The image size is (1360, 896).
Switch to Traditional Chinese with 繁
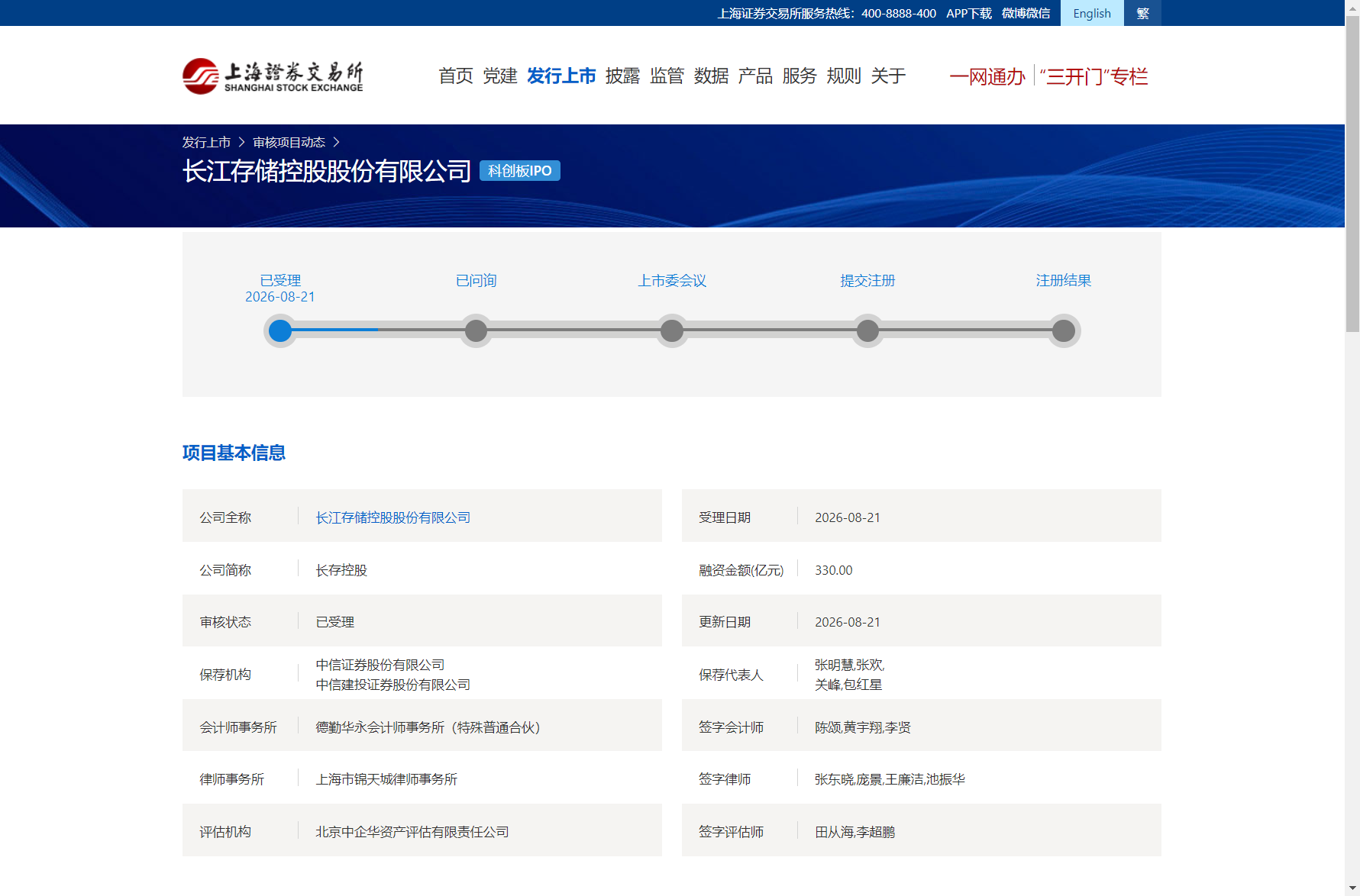click(1142, 13)
